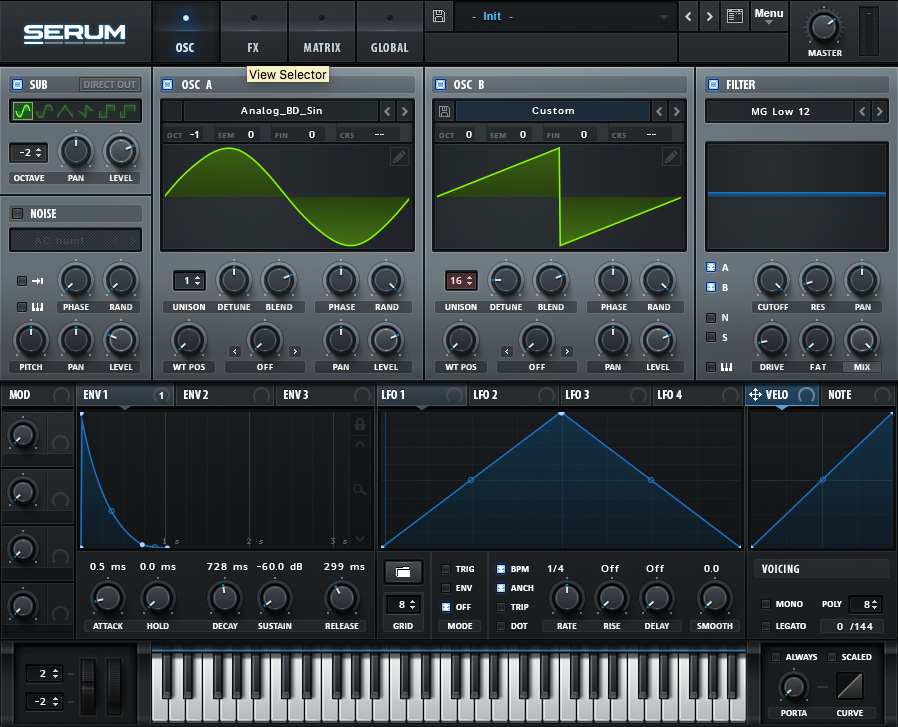Viewport: 898px width, 727px height.
Task: Open OSC A wavetable editor pencil icon
Action: click(x=399, y=156)
